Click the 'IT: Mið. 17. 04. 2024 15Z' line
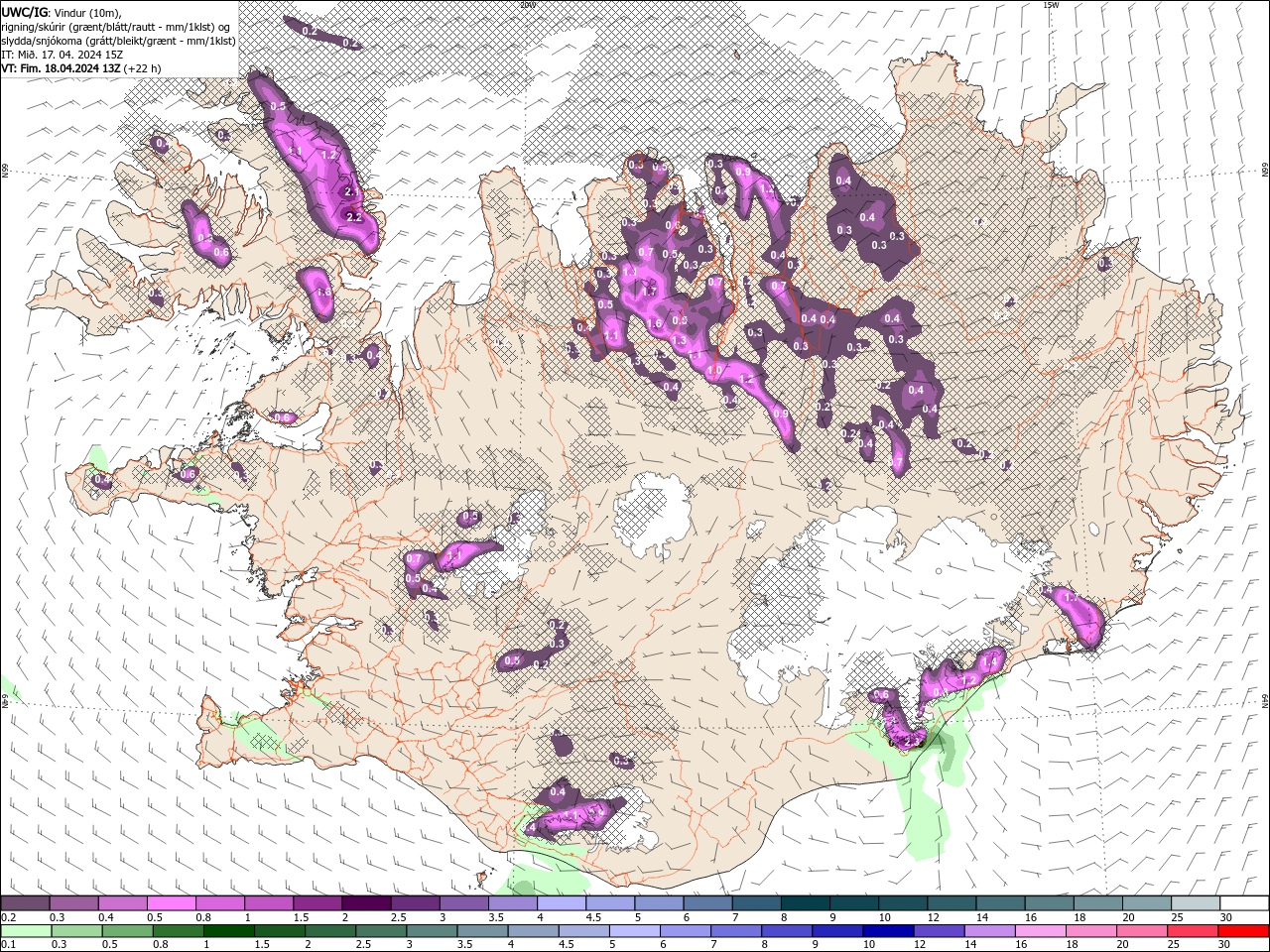Screen dimensions: 1270x952 click(62, 55)
